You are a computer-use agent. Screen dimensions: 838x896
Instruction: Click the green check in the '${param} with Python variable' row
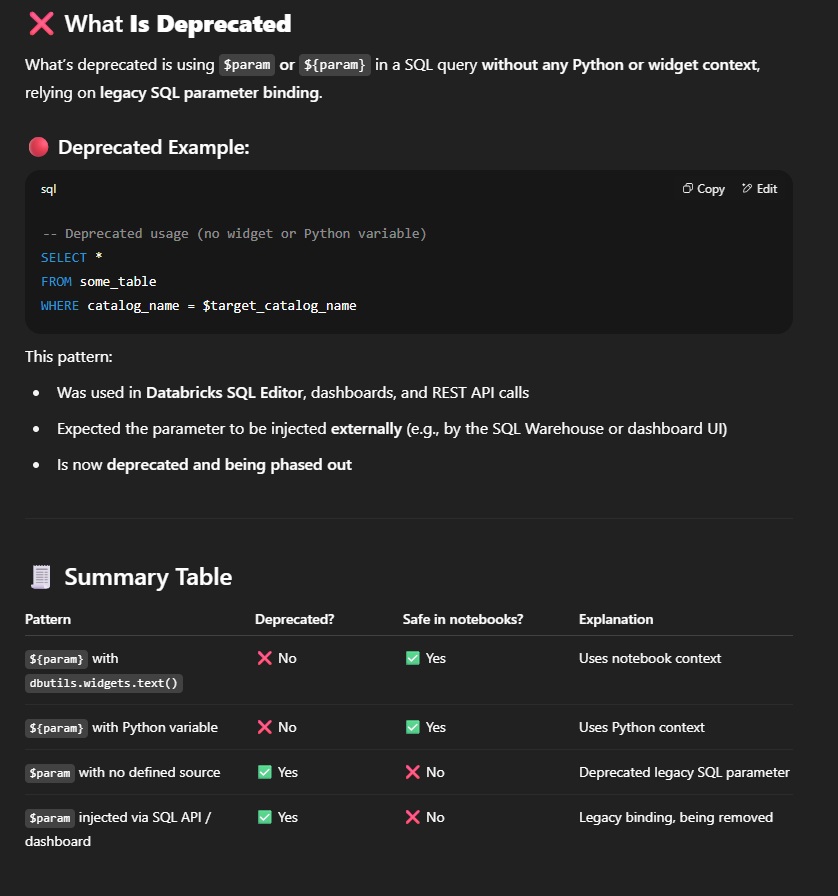pyautogui.click(x=412, y=727)
